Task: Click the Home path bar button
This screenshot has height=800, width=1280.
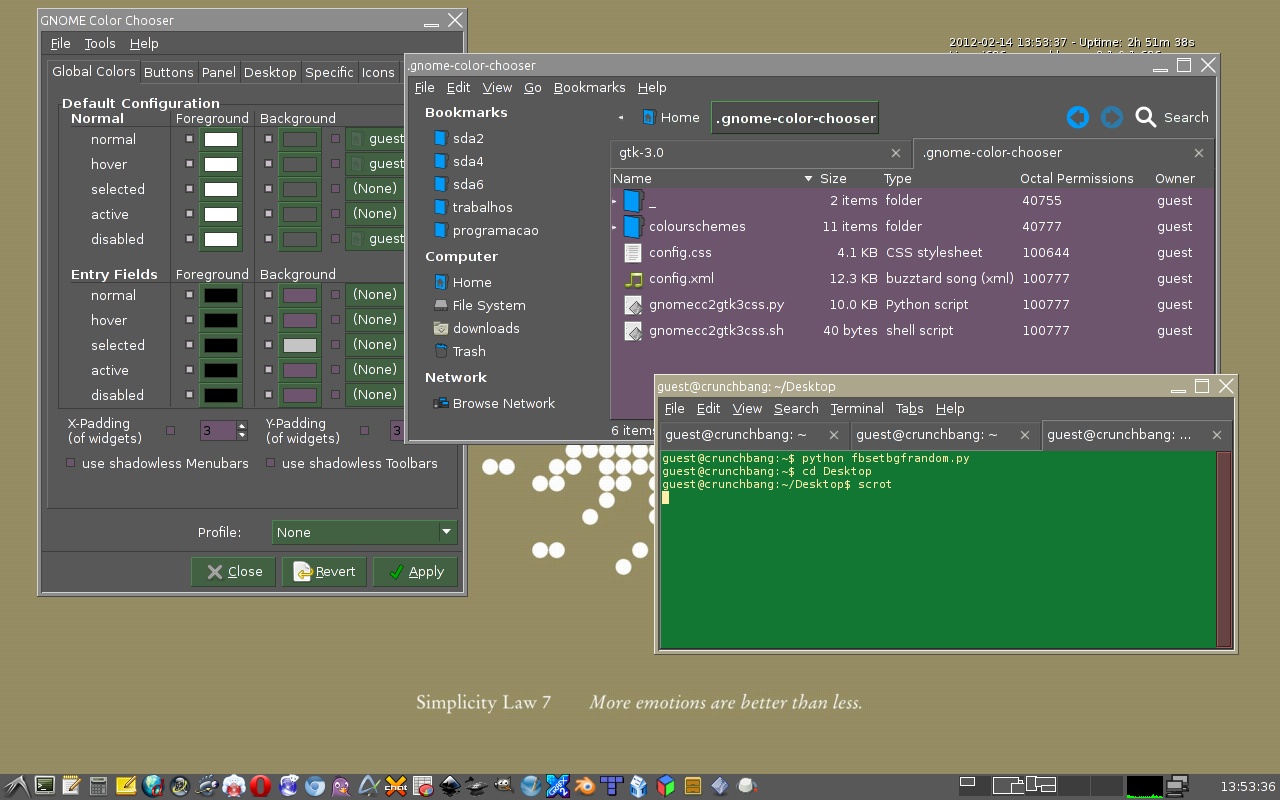Action: (x=670, y=117)
